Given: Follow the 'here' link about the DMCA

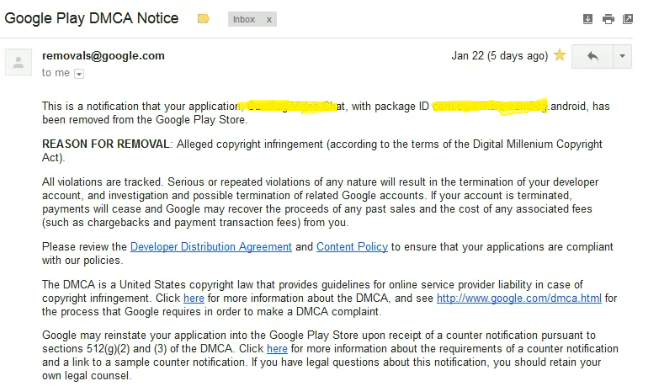Looking at the screenshot, I should coord(194,298).
